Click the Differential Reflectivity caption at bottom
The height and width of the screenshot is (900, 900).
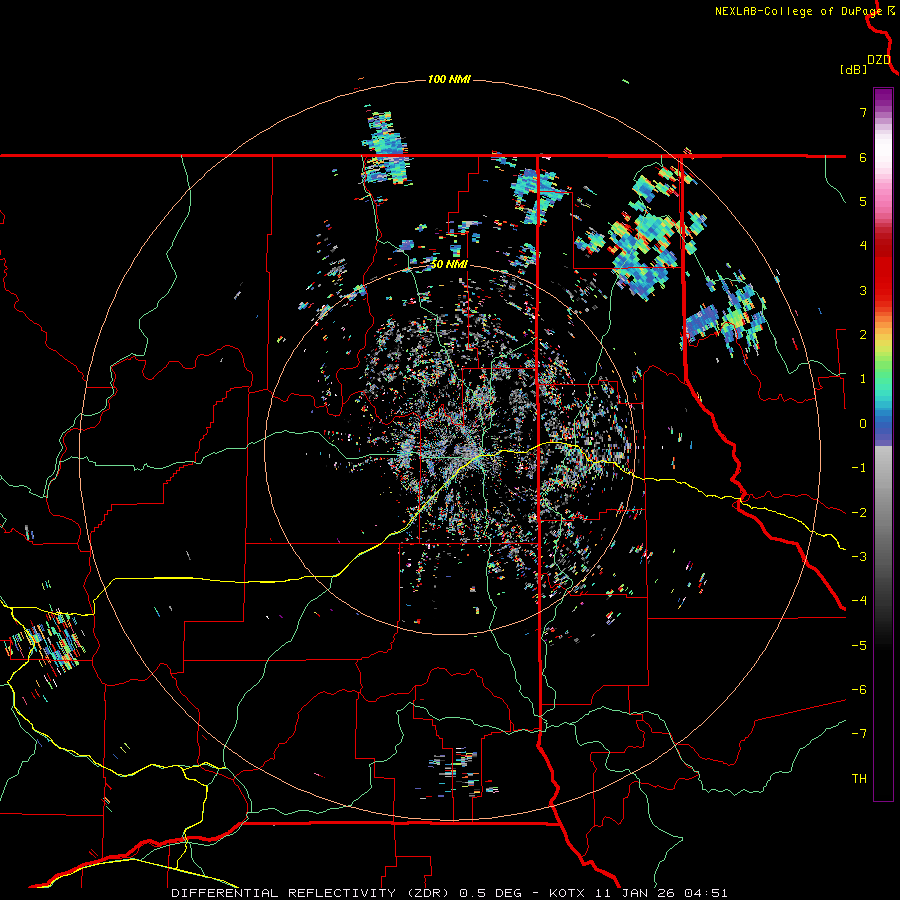coord(449,893)
